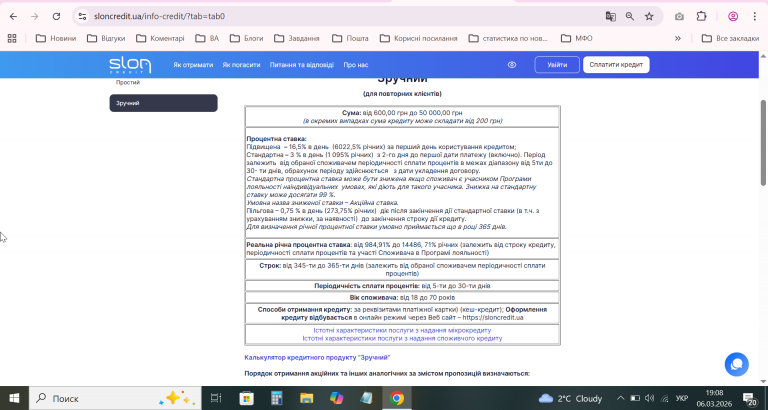
Task: Toggle the accessibility eye icon
Action: click(512, 65)
